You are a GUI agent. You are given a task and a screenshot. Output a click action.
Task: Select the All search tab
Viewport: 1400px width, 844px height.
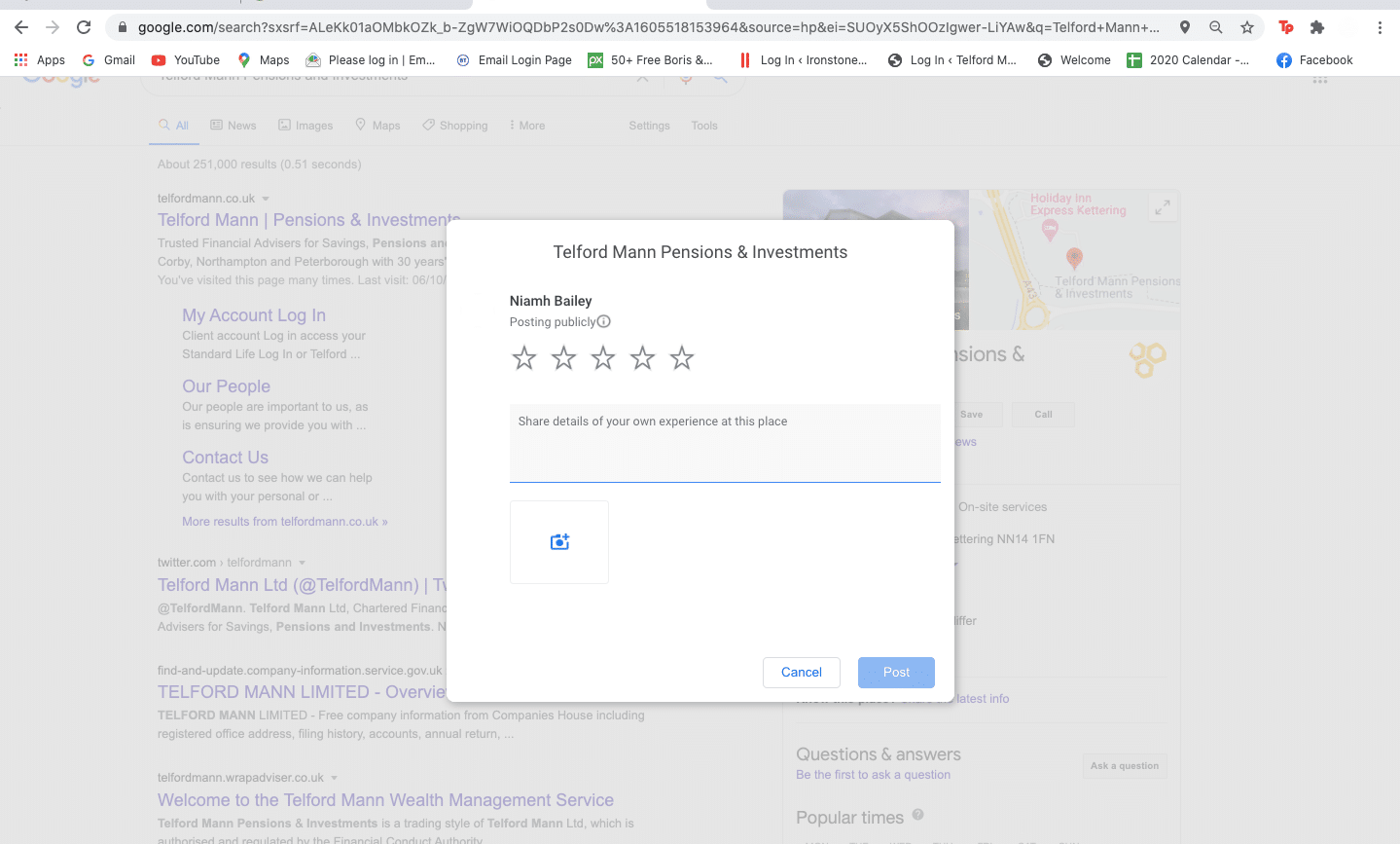[174, 126]
